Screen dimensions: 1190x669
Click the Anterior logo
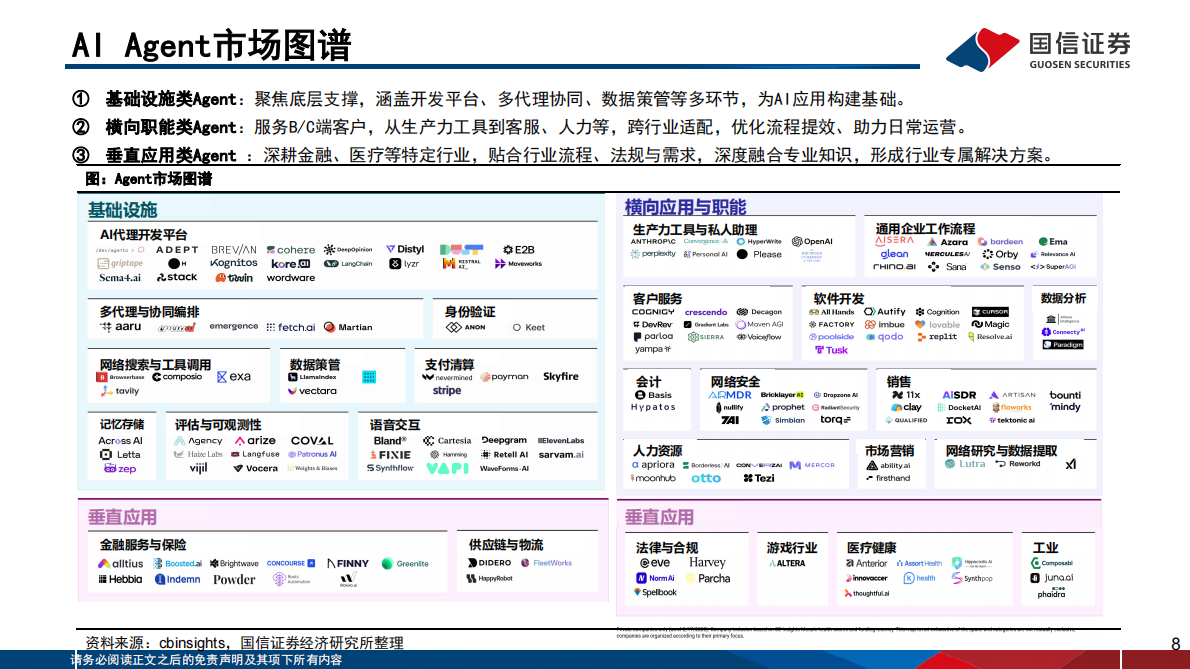coord(866,564)
